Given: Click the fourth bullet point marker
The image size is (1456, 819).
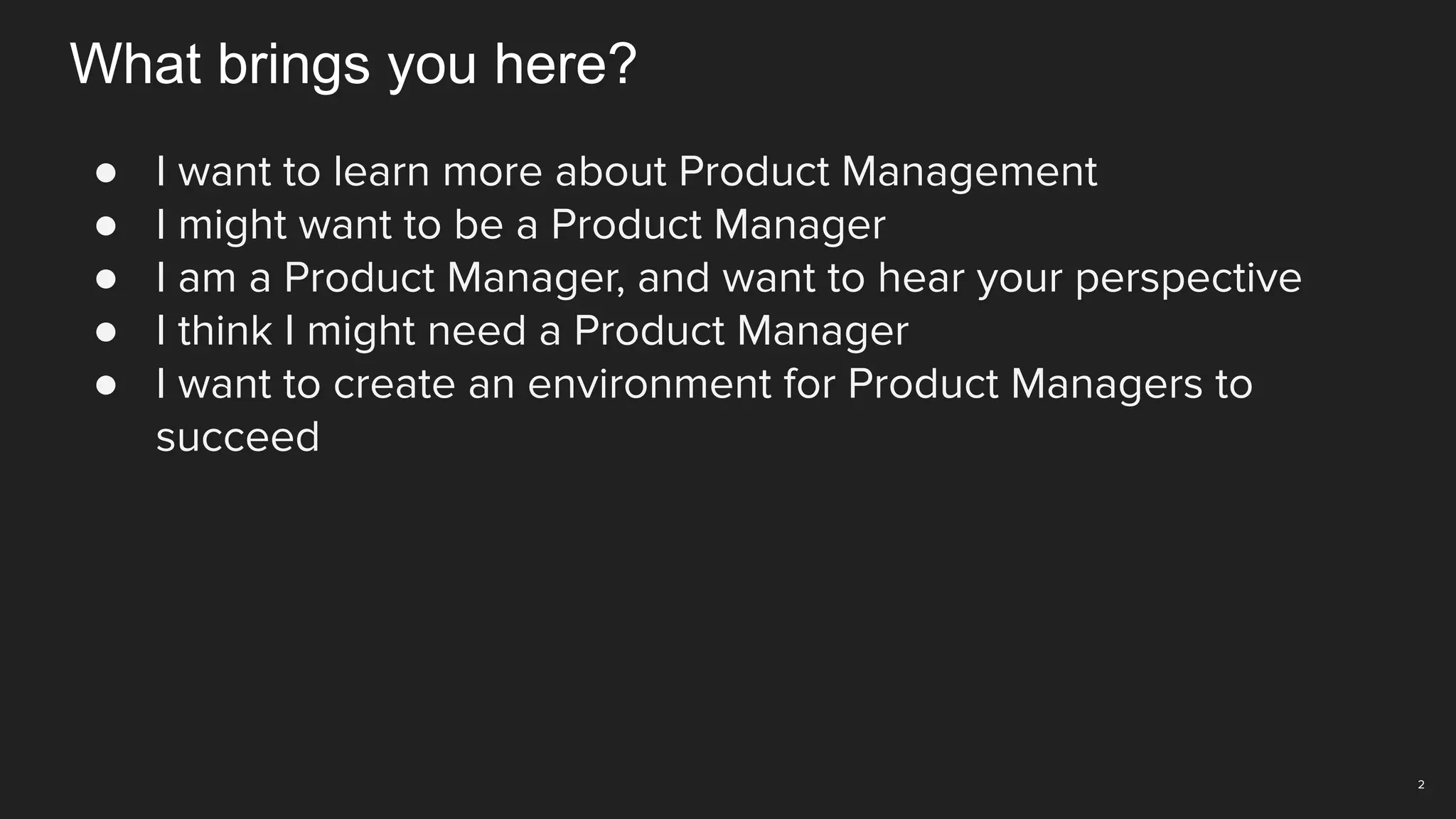Looking at the screenshot, I should [x=106, y=332].
